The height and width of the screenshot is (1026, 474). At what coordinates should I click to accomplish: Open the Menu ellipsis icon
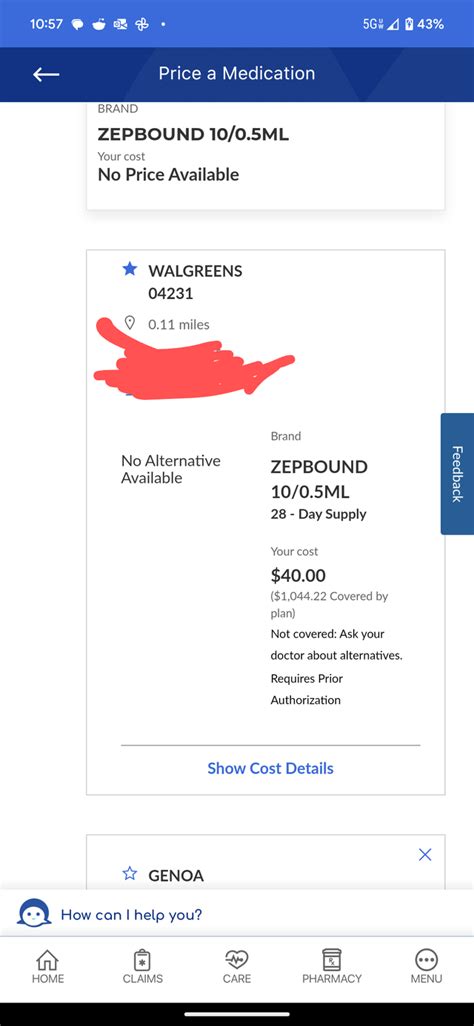[426, 966]
